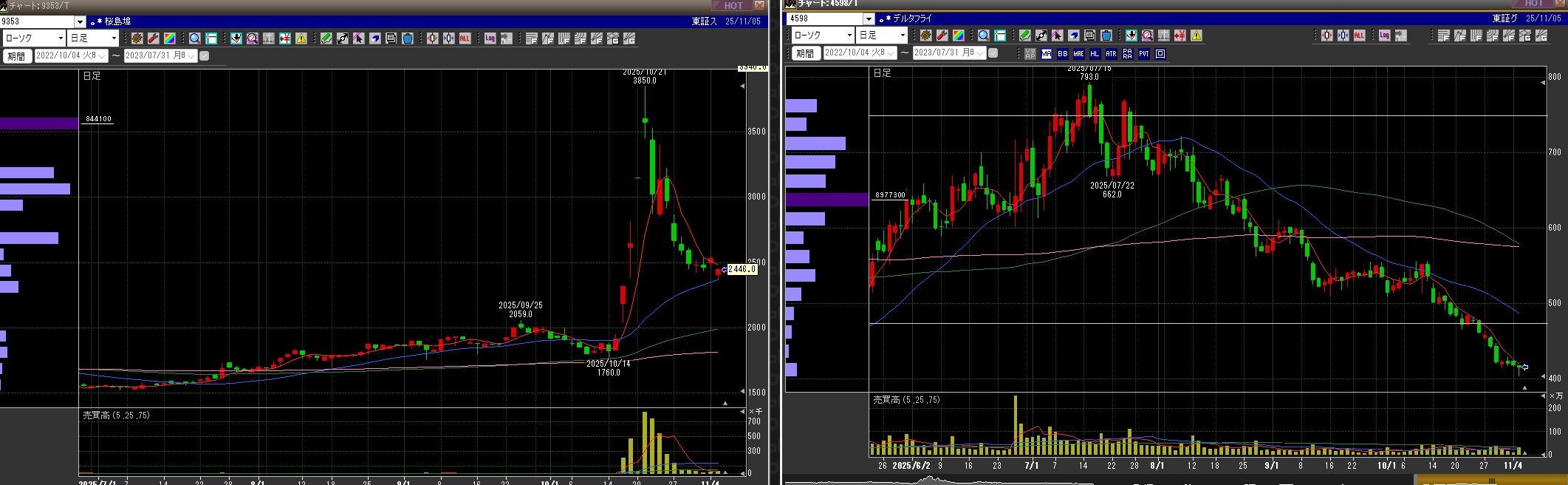Click the blue trash can icon in right chart
Screen dimensions: 1568x485
pos(1106,35)
